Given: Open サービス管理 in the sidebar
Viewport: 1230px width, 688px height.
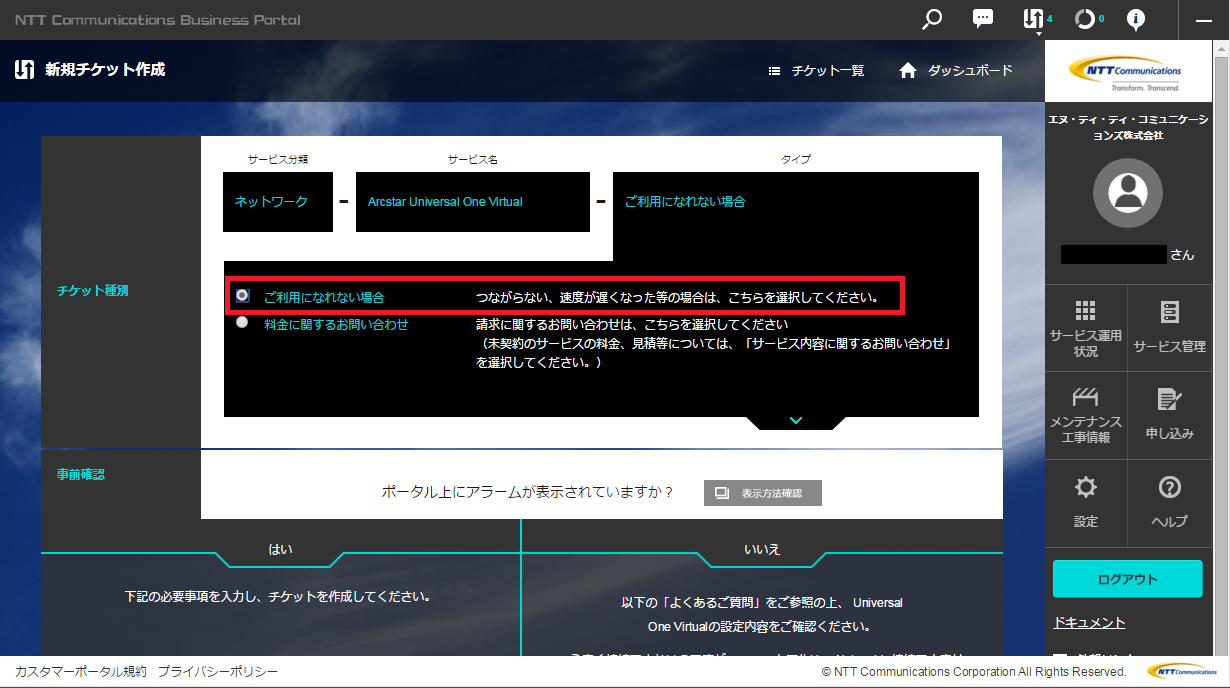Looking at the screenshot, I should tap(1169, 328).
